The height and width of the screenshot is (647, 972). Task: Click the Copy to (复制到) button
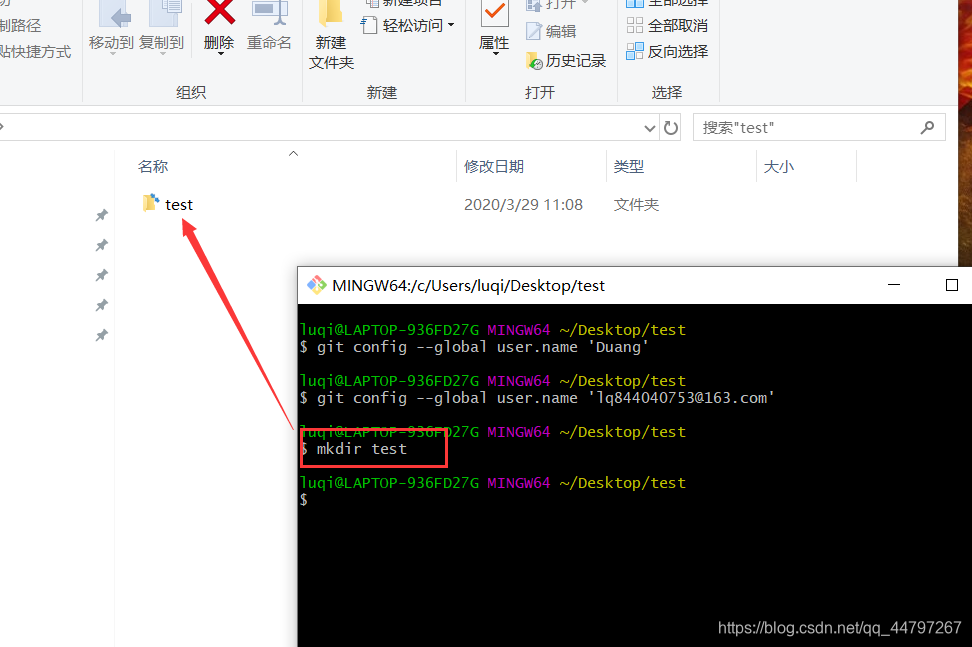(x=162, y=28)
